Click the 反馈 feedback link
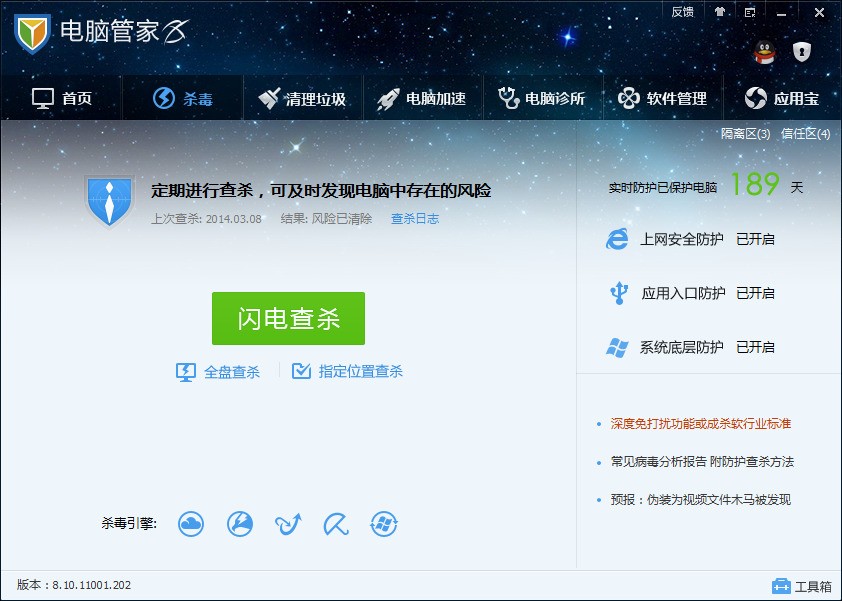The height and width of the screenshot is (601, 842). pyautogui.click(x=683, y=12)
